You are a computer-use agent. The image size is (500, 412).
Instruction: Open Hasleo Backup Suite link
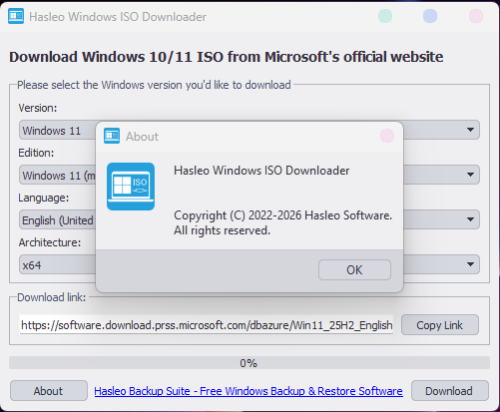point(248,391)
